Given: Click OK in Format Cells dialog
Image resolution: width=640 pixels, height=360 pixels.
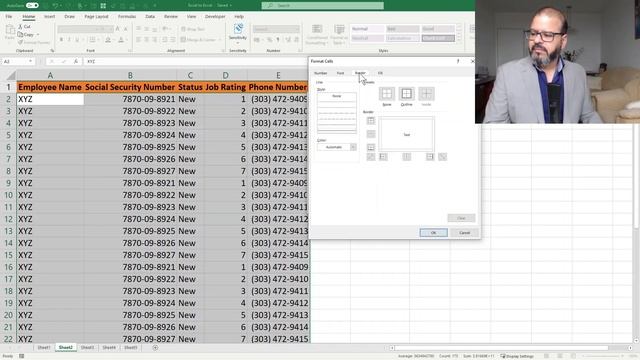Looking at the screenshot, I should pos(433,233).
